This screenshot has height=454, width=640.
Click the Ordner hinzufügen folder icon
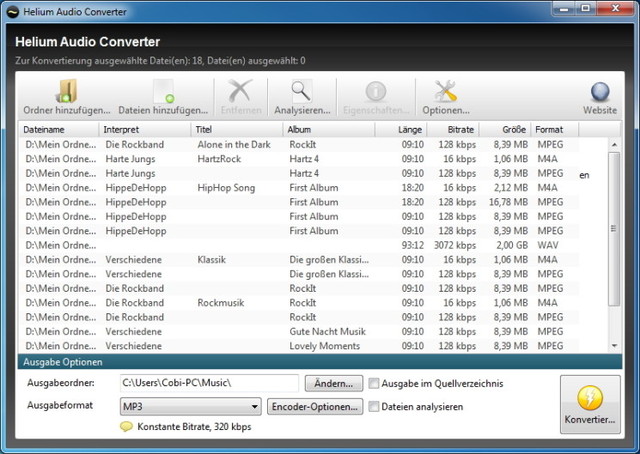(x=67, y=91)
